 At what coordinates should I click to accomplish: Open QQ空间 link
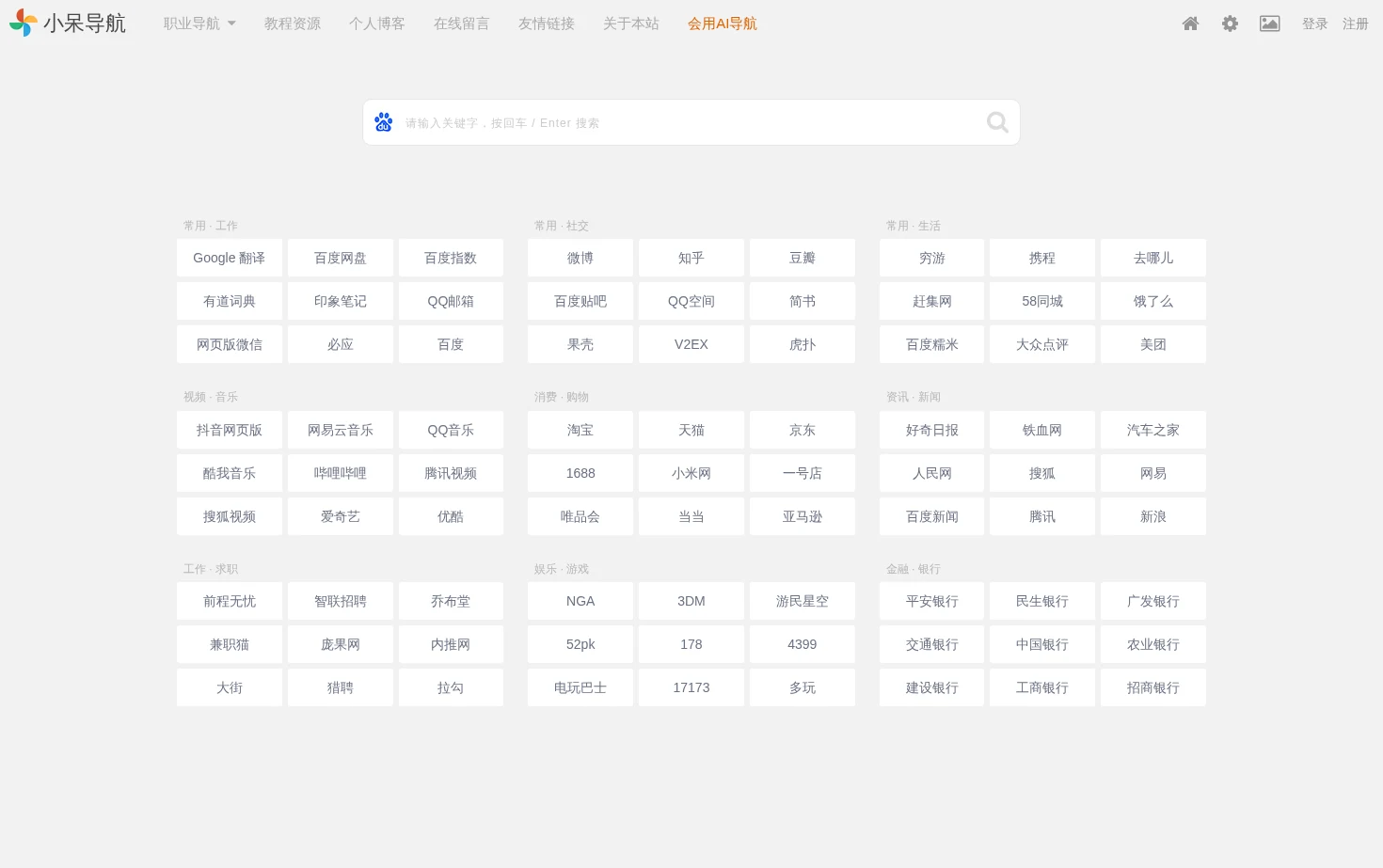691,301
